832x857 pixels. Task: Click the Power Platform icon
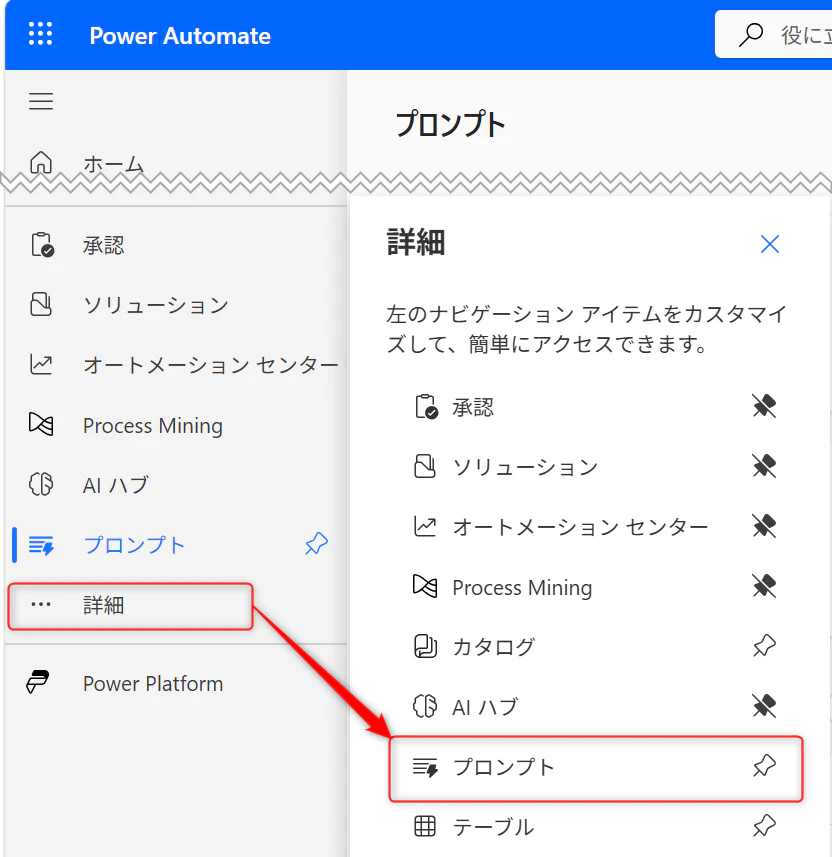(38, 682)
